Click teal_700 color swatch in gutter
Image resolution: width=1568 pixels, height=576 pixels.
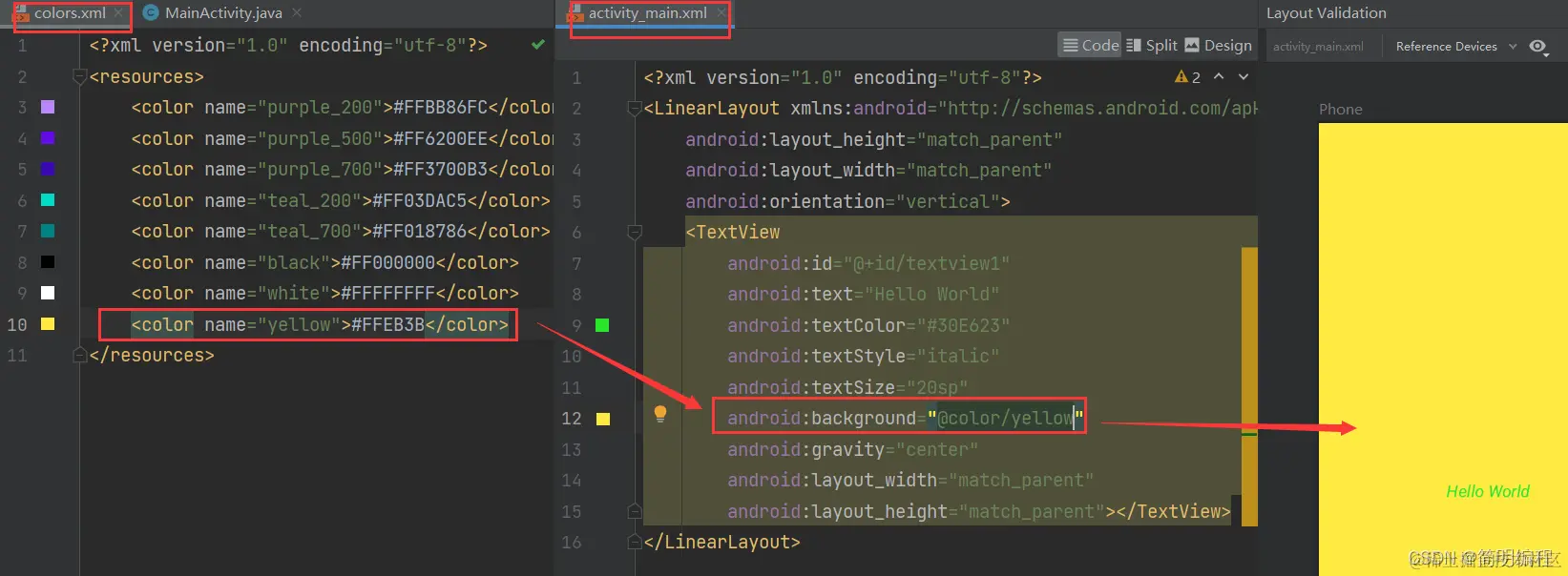48,231
